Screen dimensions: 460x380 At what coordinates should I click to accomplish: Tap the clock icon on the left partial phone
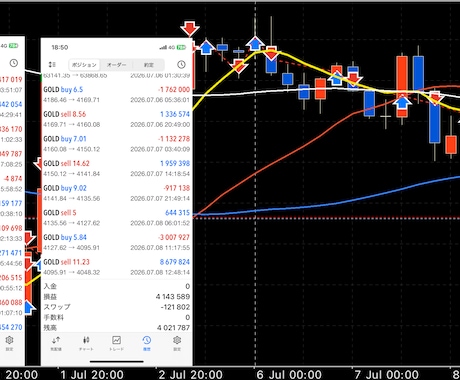click(14, 63)
